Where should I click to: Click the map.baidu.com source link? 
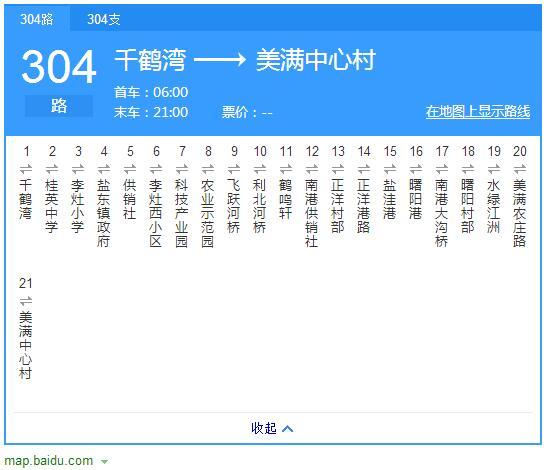[x=48, y=460]
